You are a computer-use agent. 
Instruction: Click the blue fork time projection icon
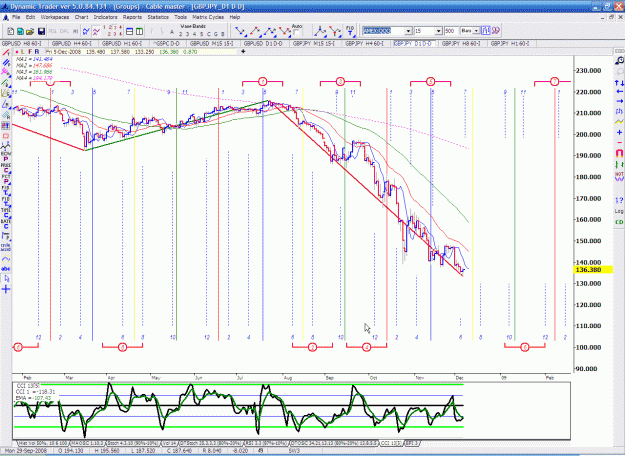tap(320, 31)
